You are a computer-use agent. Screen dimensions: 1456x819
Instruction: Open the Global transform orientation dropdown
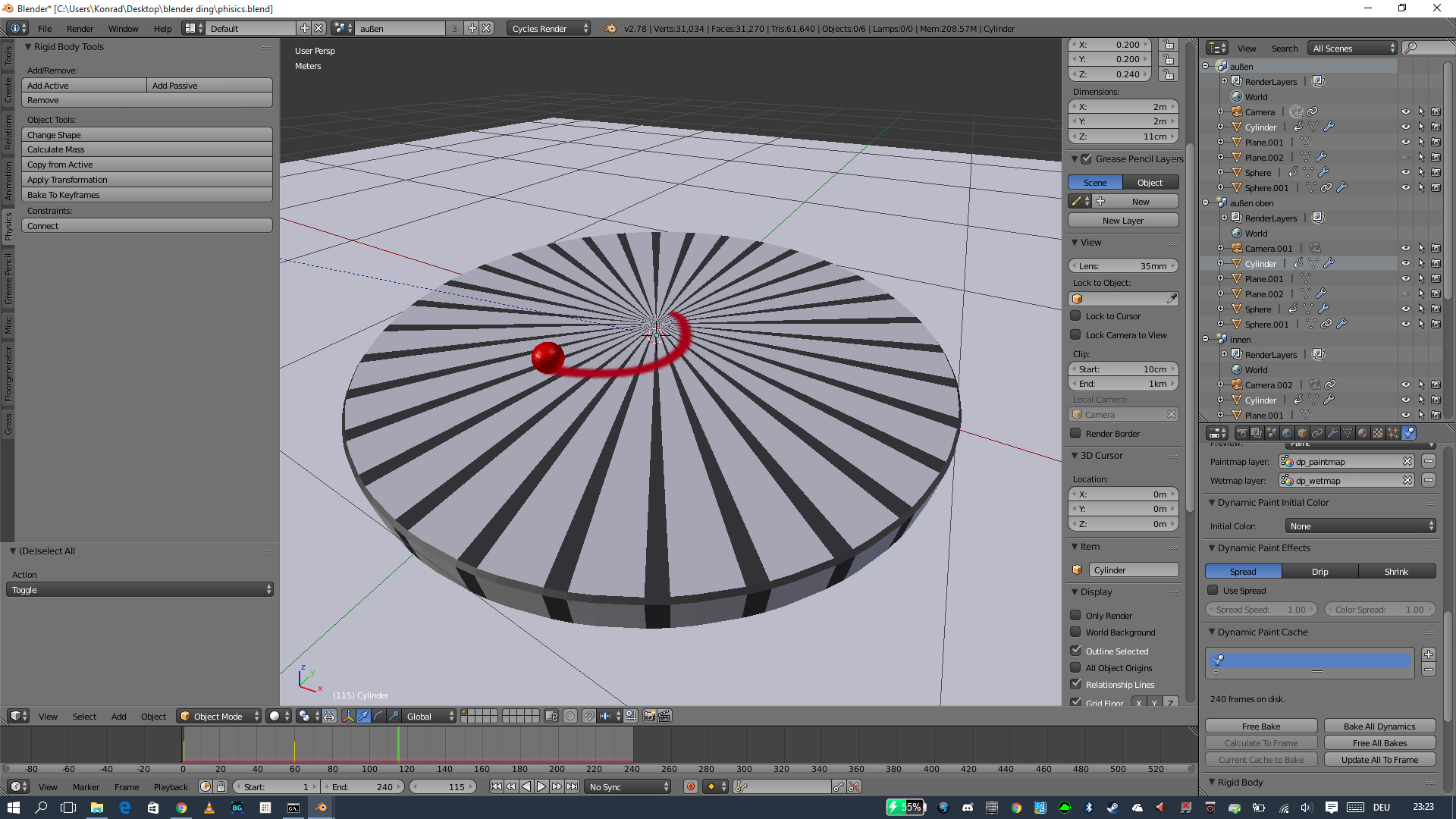point(429,716)
